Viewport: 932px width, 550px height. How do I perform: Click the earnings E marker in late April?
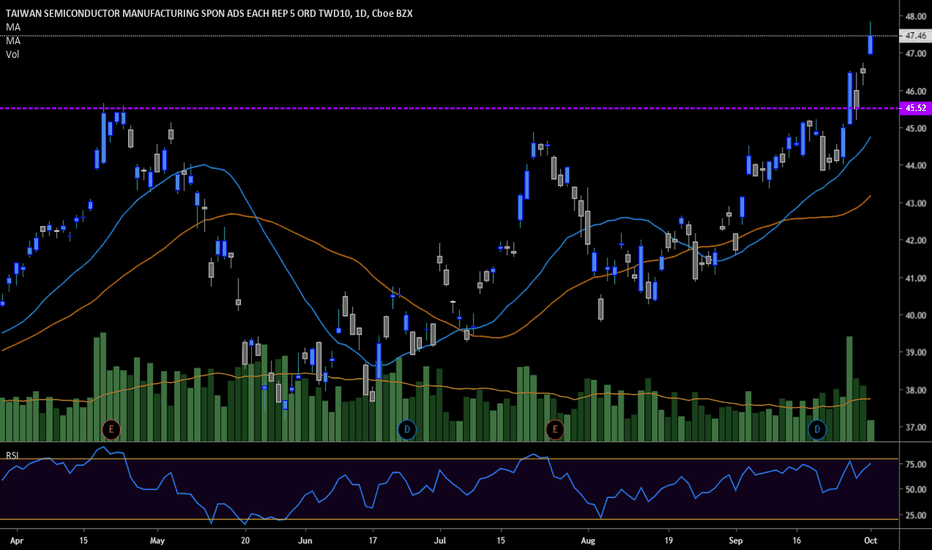111,429
